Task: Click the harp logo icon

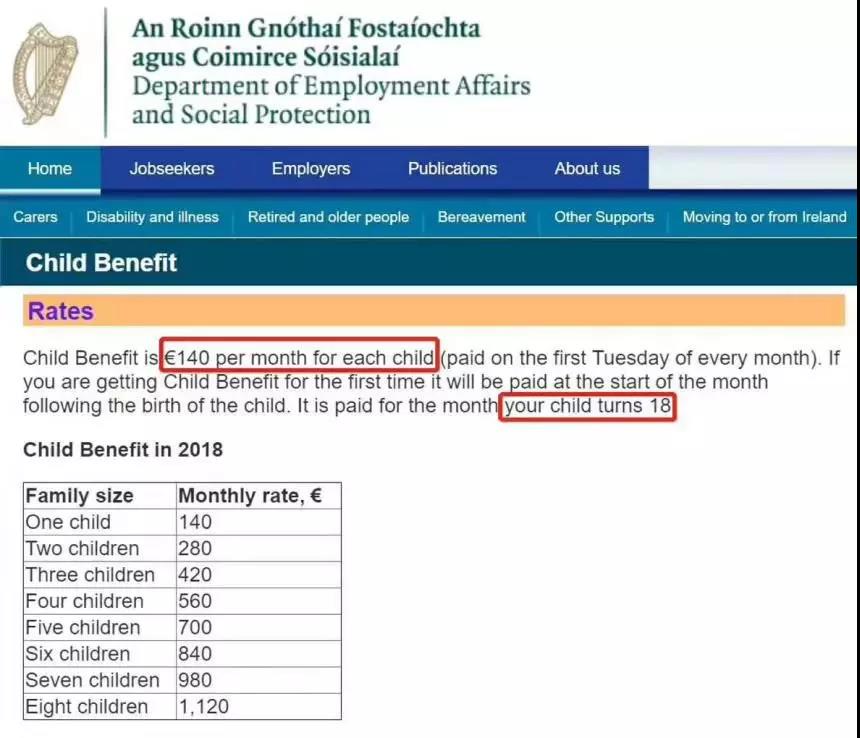Action: pos(44,74)
